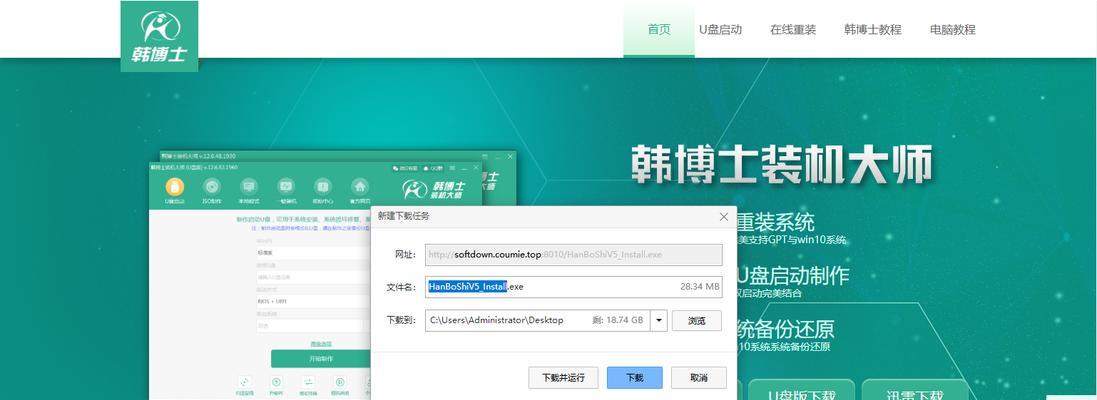This screenshot has width=1097, height=400.
Task: Click the 下载到 path combo box
Action: (546, 320)
